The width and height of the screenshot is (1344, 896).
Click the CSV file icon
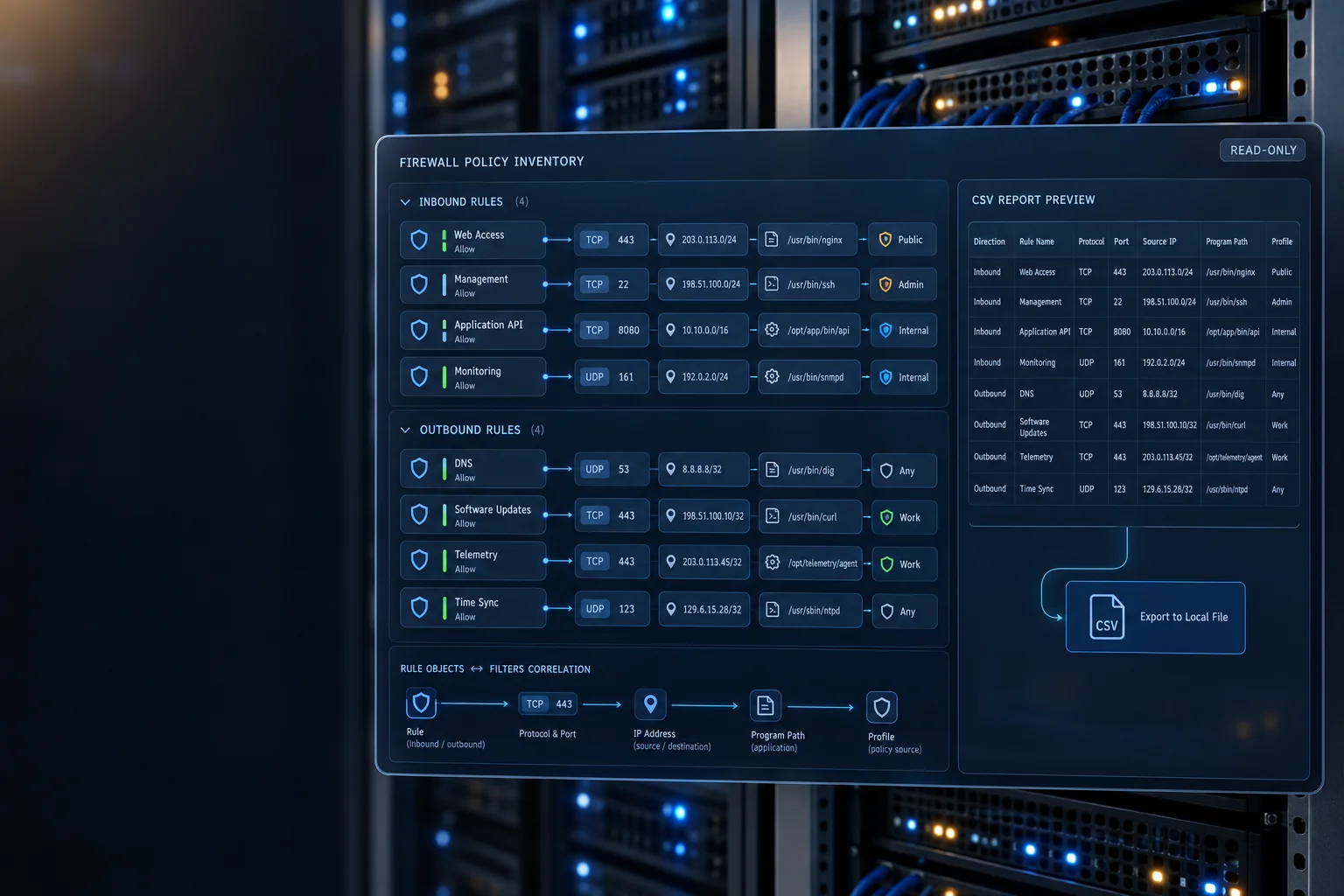(x=1107, y=617)
